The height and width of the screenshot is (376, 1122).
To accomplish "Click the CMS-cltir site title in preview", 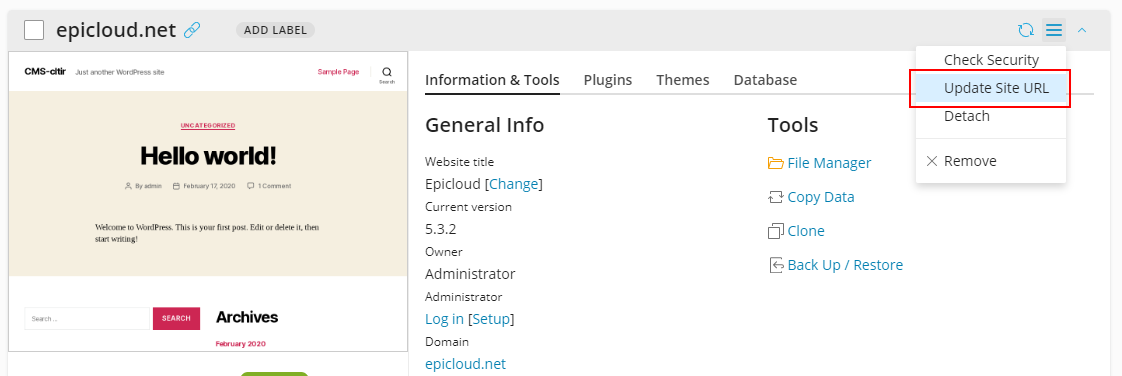I will coord(45,72).
